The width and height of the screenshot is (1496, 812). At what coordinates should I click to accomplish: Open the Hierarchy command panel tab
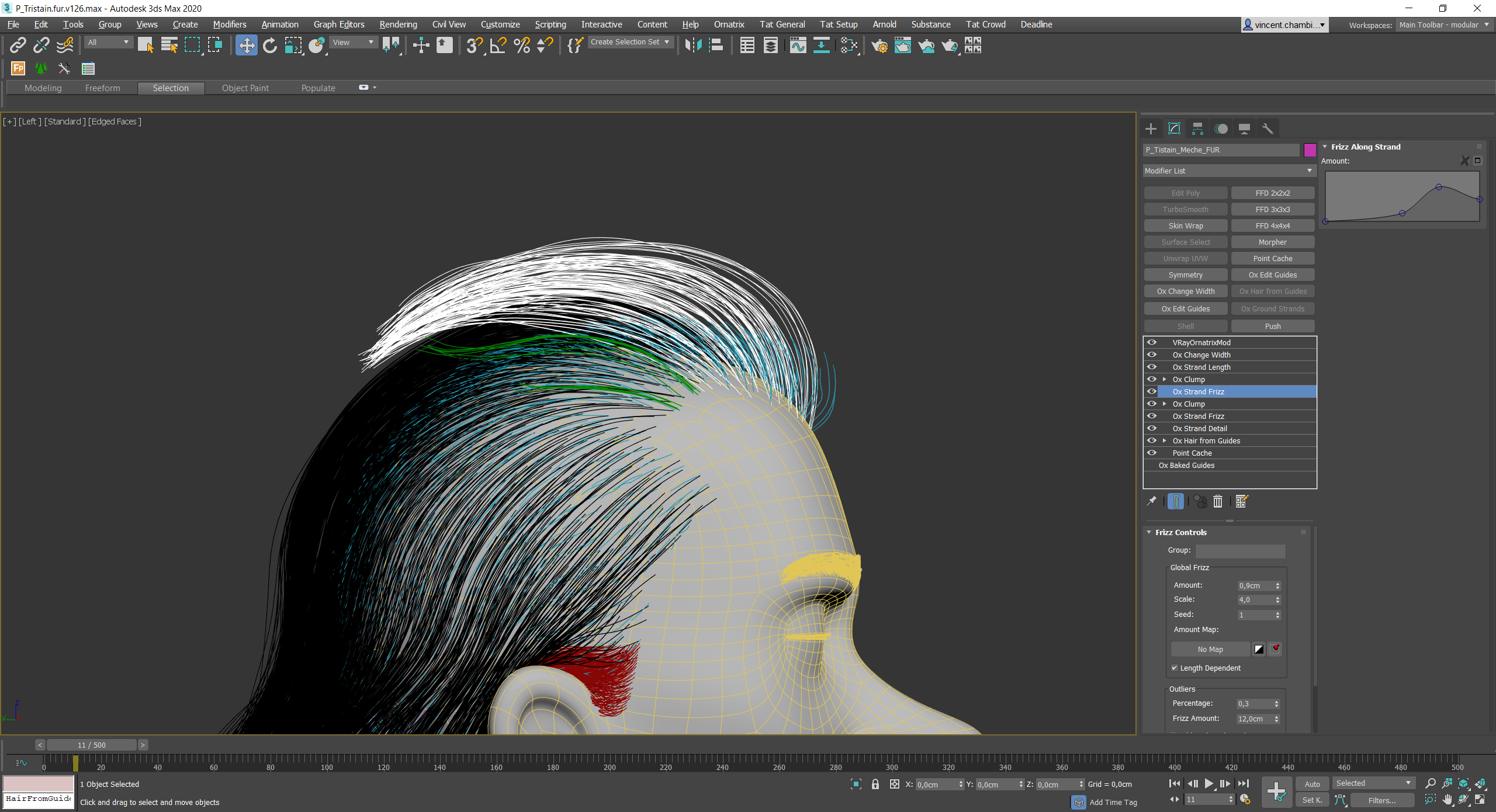(1197, 129)
